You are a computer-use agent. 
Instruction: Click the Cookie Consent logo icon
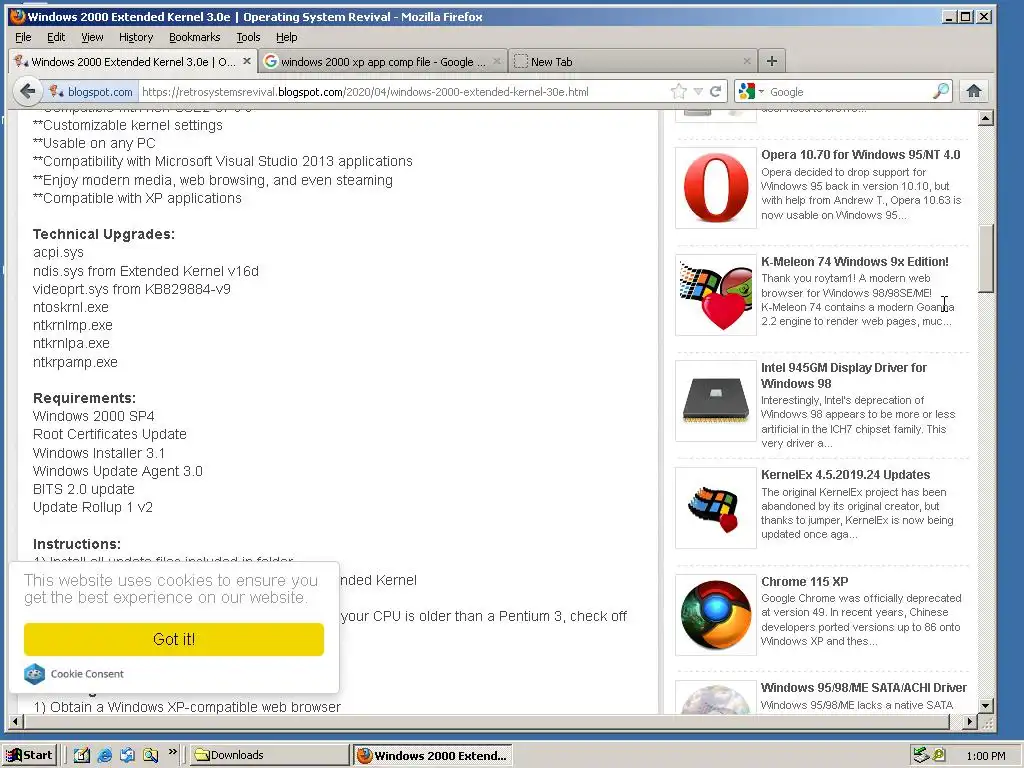(x=35, y=674)
